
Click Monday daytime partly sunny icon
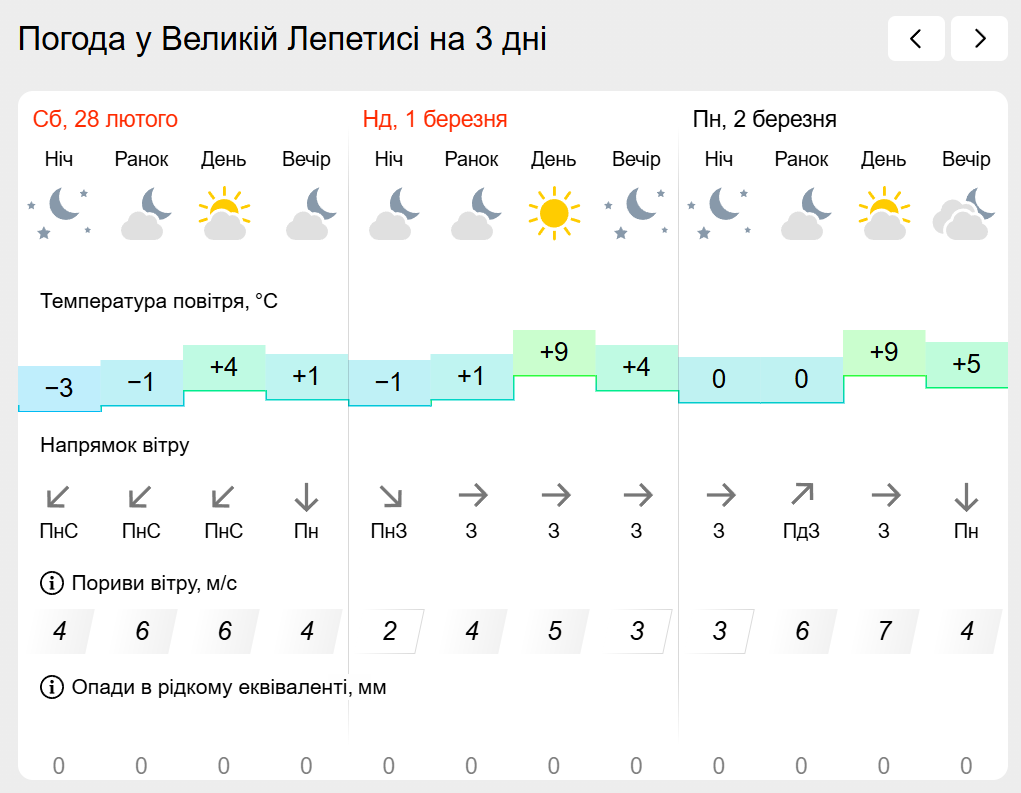click(x=884, y=212)
